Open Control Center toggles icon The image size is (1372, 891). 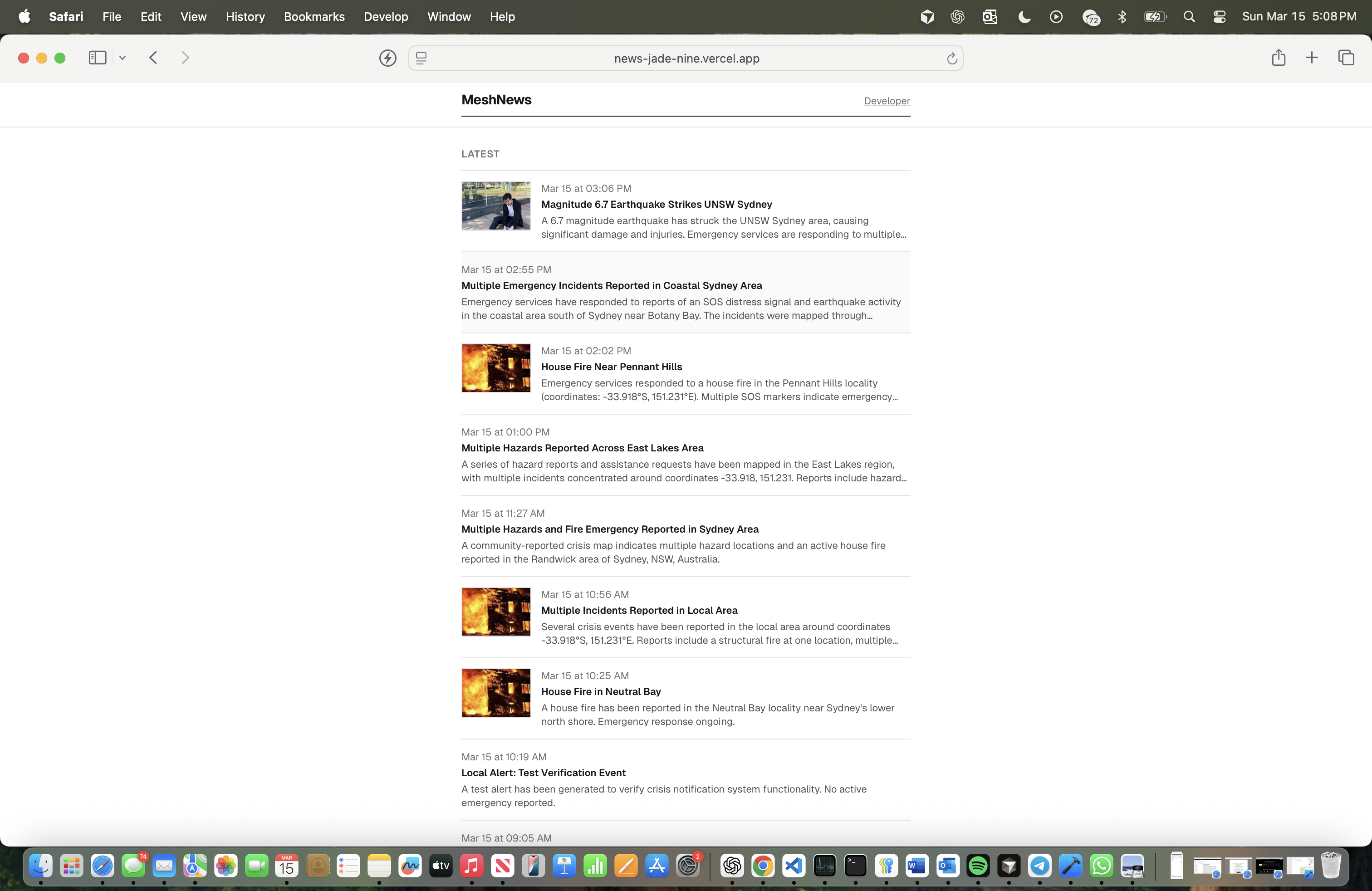1219,17
